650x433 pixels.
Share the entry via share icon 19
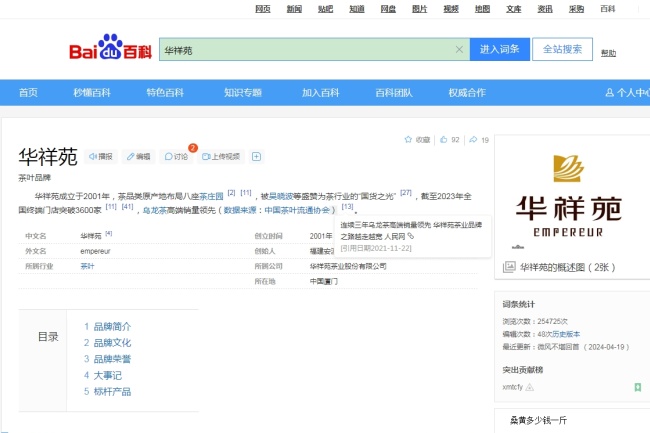(479, 140)
